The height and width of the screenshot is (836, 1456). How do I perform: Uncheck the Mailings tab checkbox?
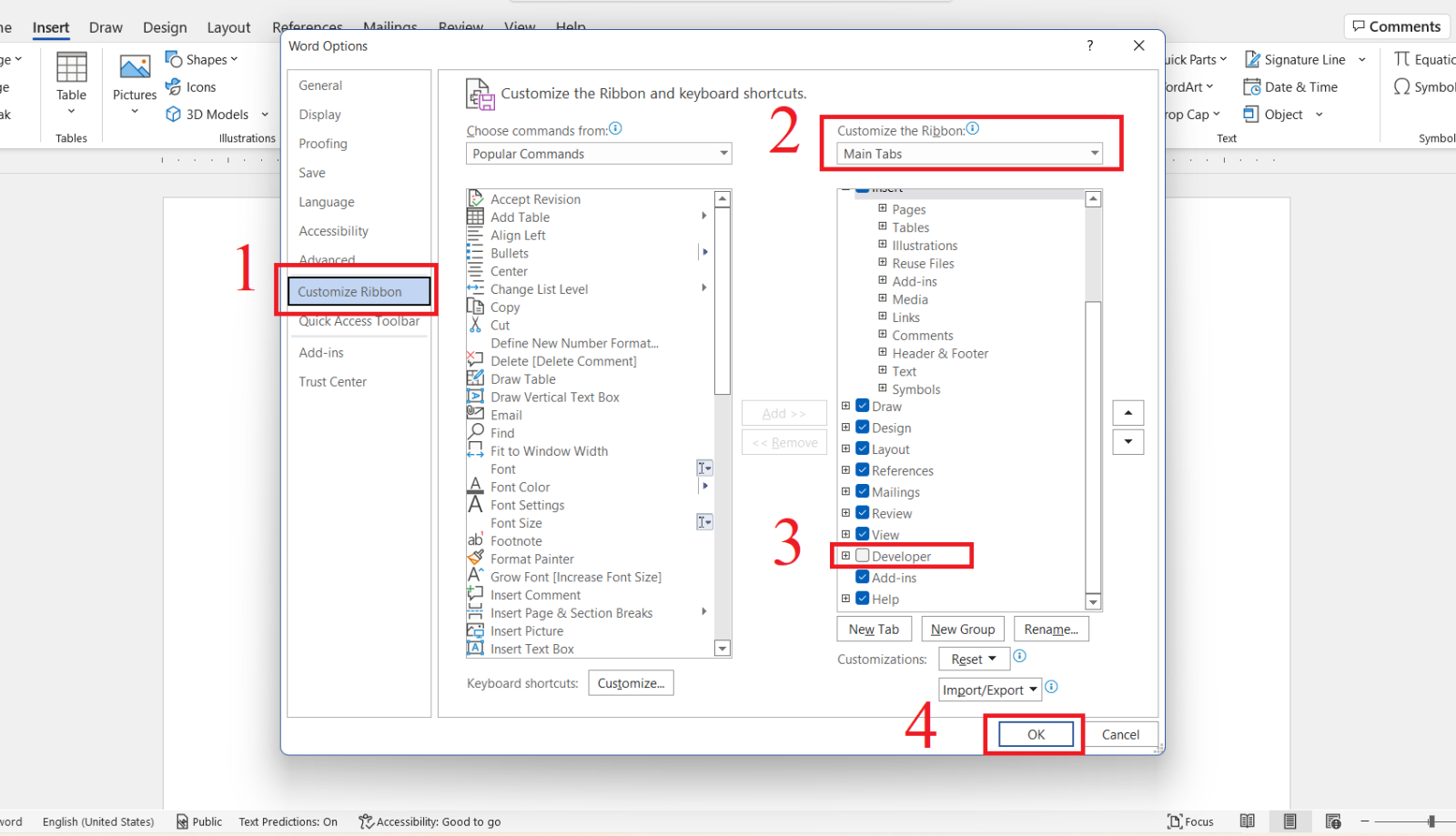[x=863, y=491]
